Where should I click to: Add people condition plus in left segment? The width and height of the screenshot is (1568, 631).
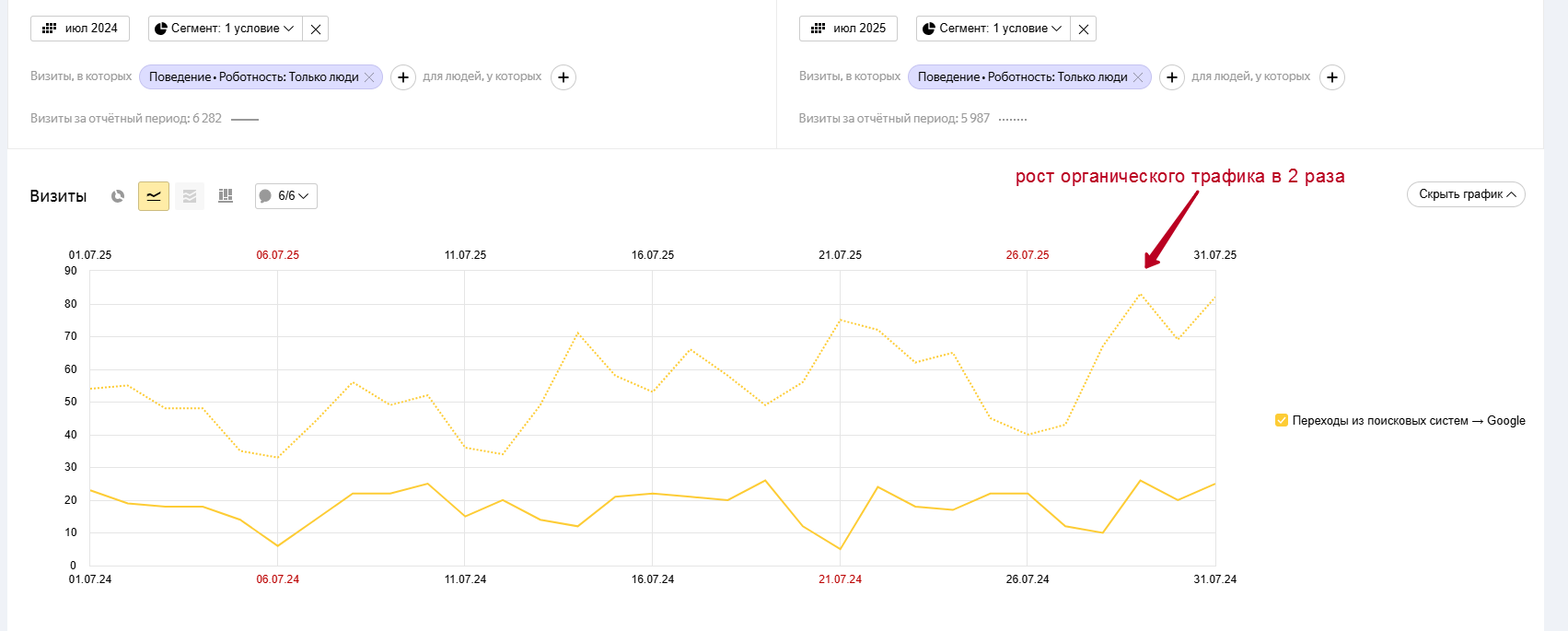(x=563, y=77)
